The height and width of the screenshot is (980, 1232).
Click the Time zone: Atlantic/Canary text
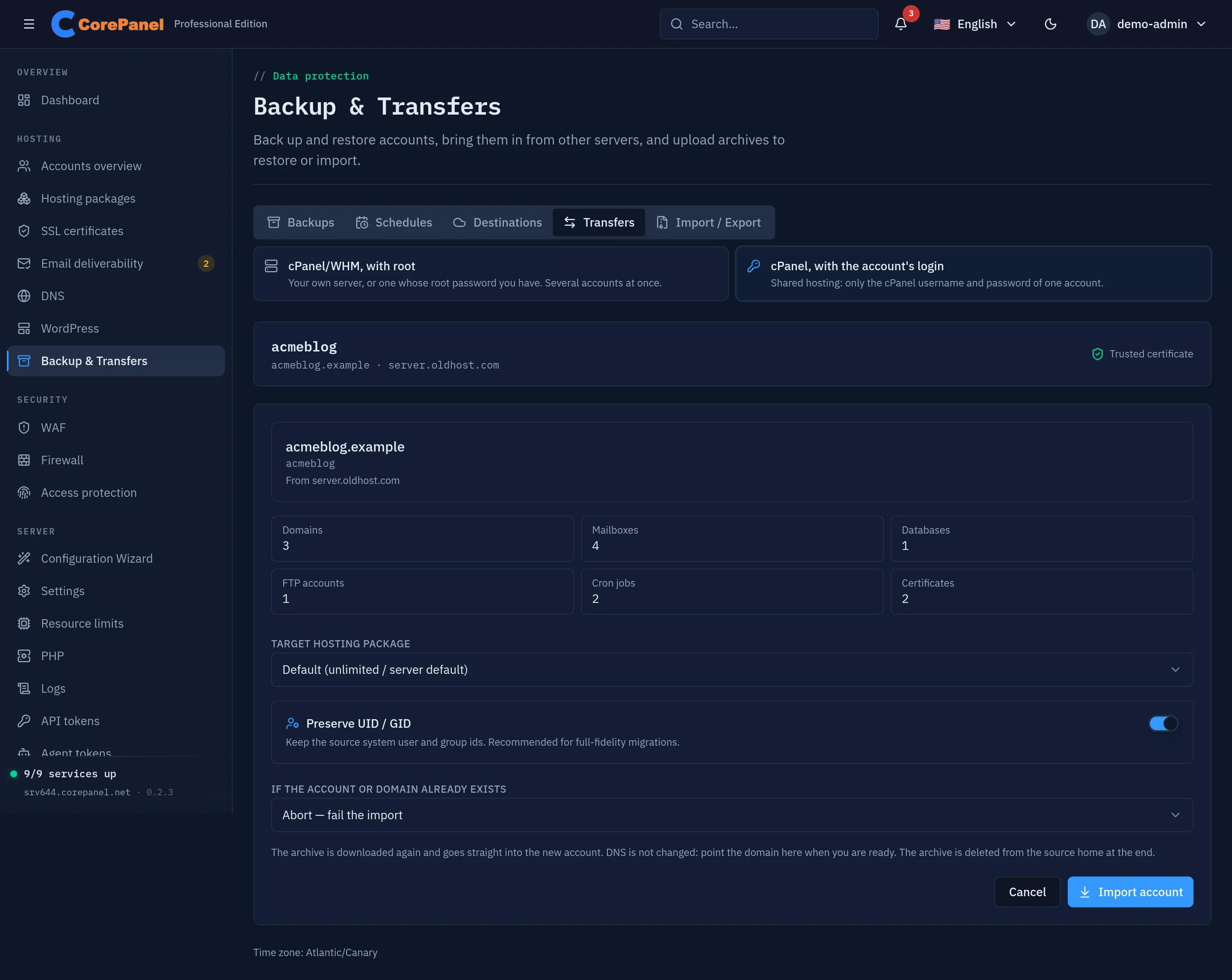(315, 952)
